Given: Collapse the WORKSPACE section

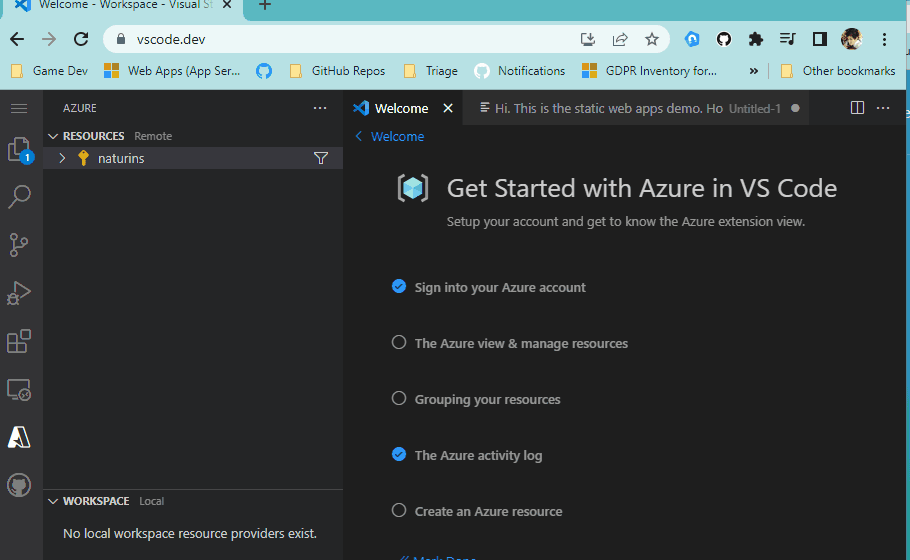Looking at the screenshot, I should click(x=53, y=501).
